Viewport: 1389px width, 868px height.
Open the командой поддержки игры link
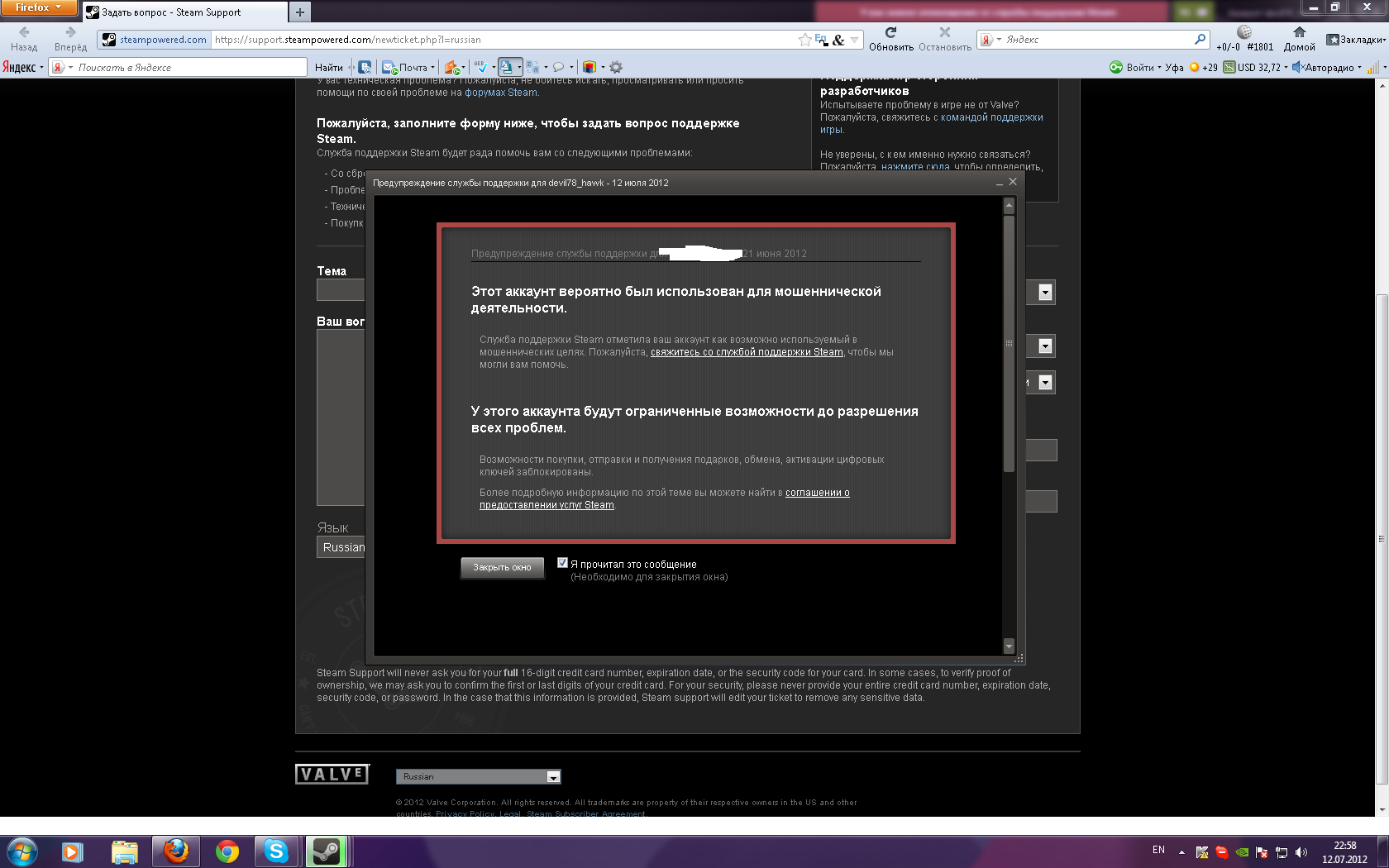(x=931, y=123)
